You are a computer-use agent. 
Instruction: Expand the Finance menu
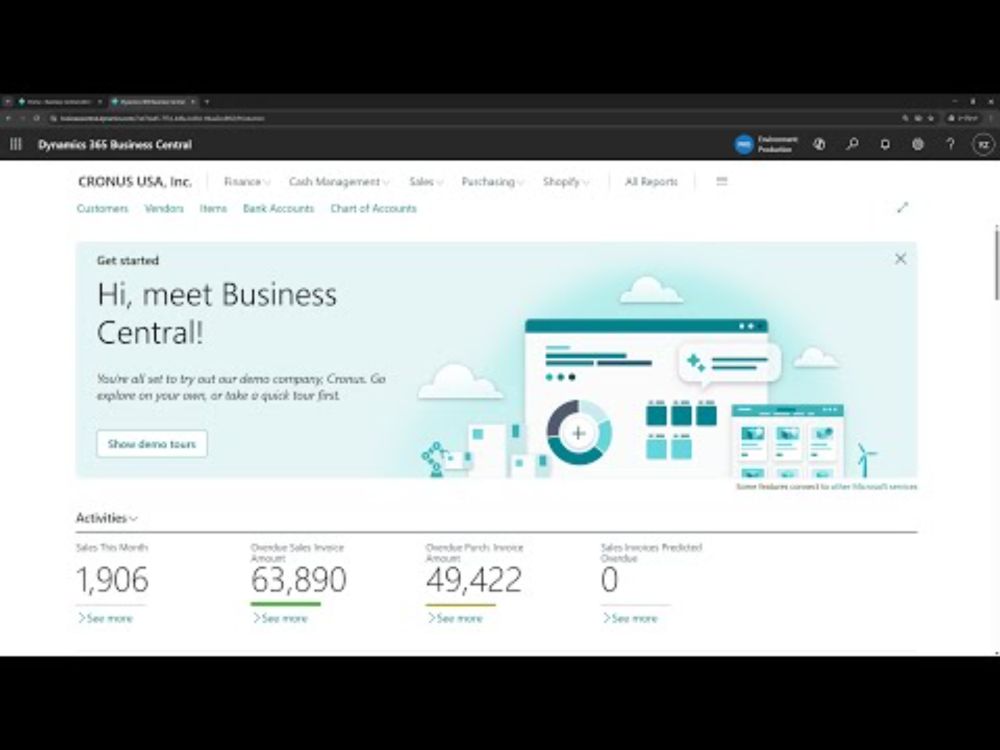coord(247,182)
